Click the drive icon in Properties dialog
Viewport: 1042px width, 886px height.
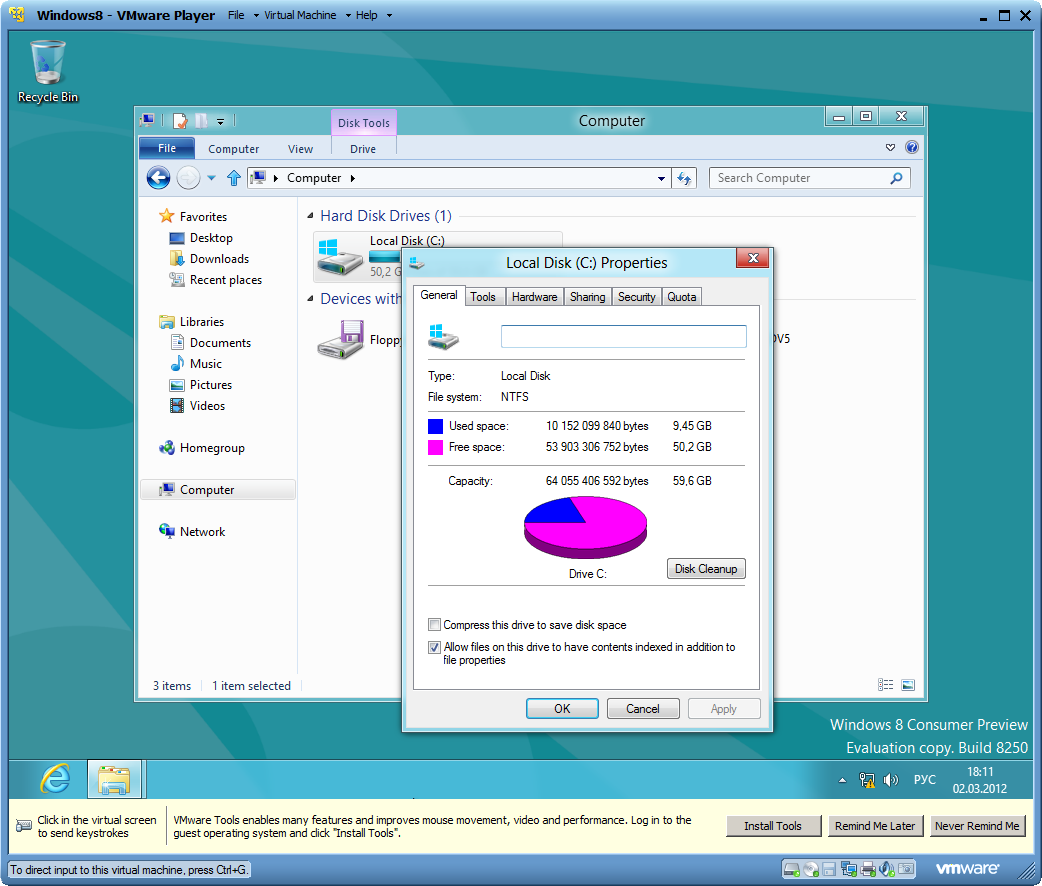[443, 337]
